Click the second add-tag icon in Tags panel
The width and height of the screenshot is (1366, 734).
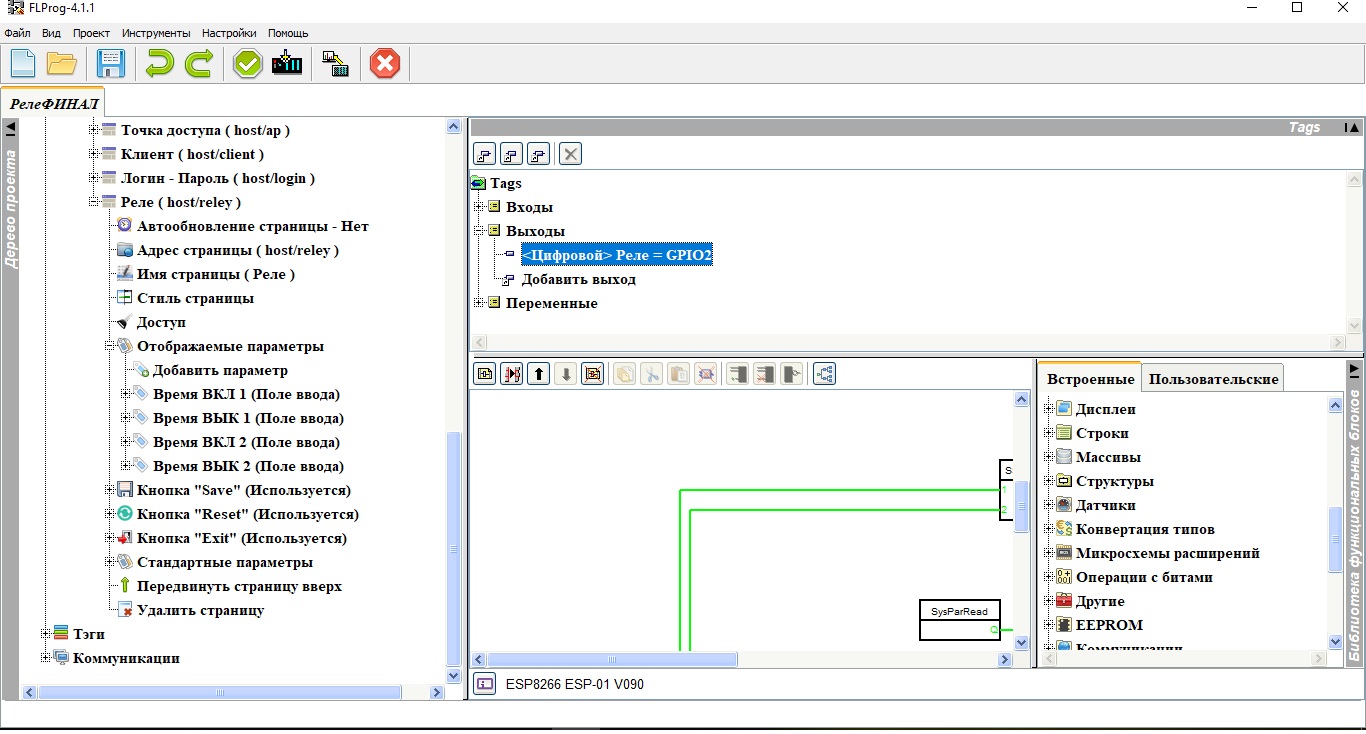pyautogui.click(x=511, y=154)
